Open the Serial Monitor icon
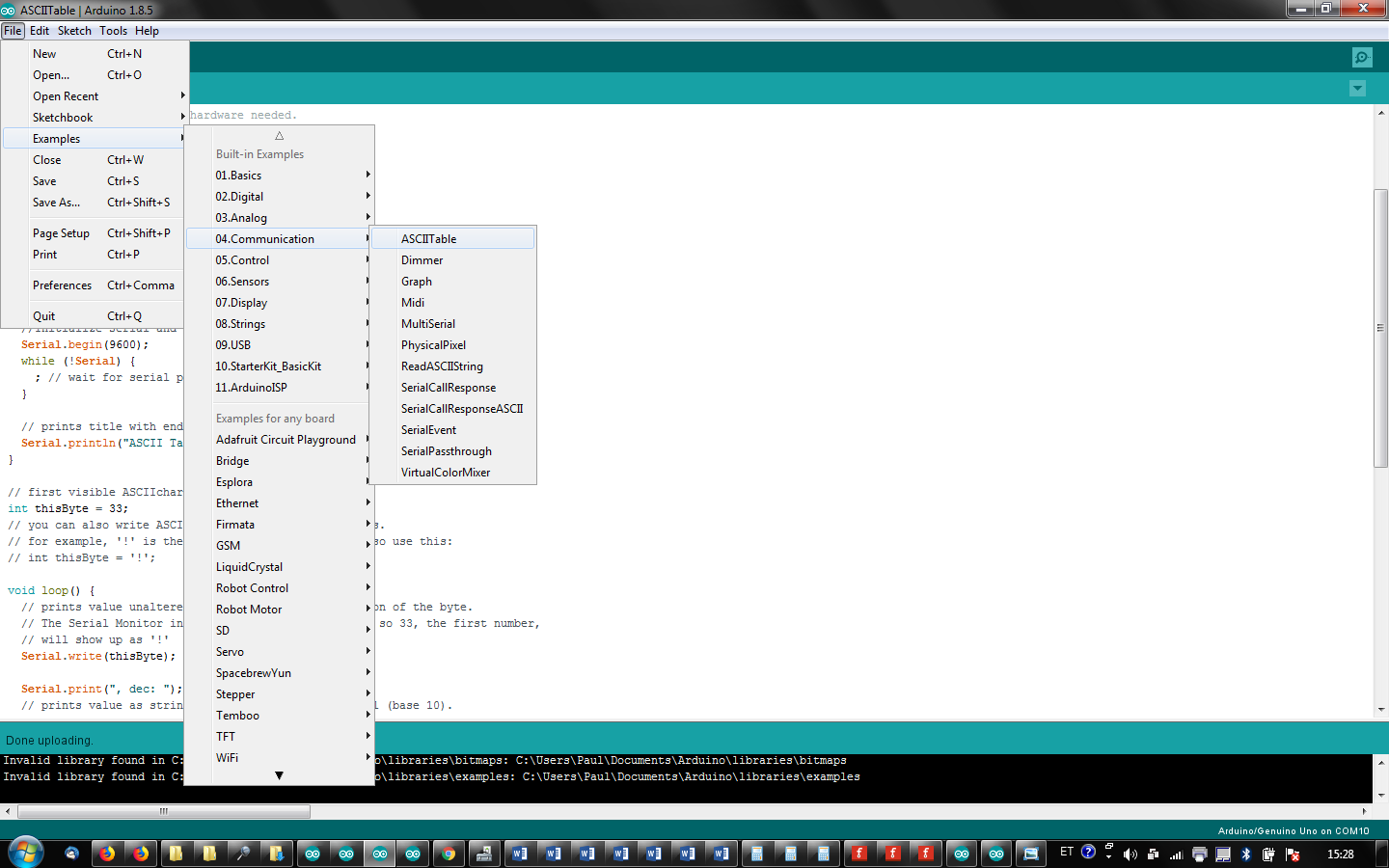1389x868 pixels. point(1361,57)
